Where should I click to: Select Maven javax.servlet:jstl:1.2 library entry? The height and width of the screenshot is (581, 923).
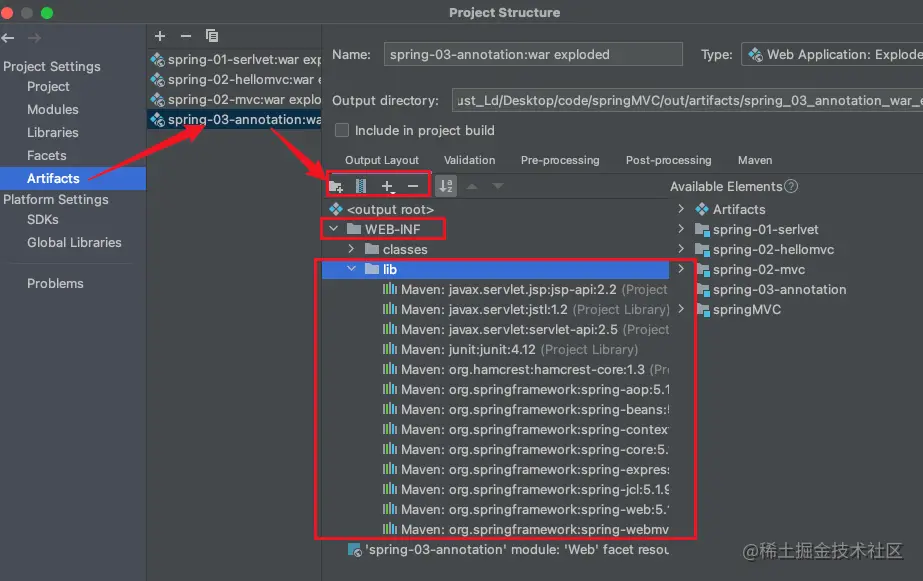pyautogui.click(x=526, y=310)
